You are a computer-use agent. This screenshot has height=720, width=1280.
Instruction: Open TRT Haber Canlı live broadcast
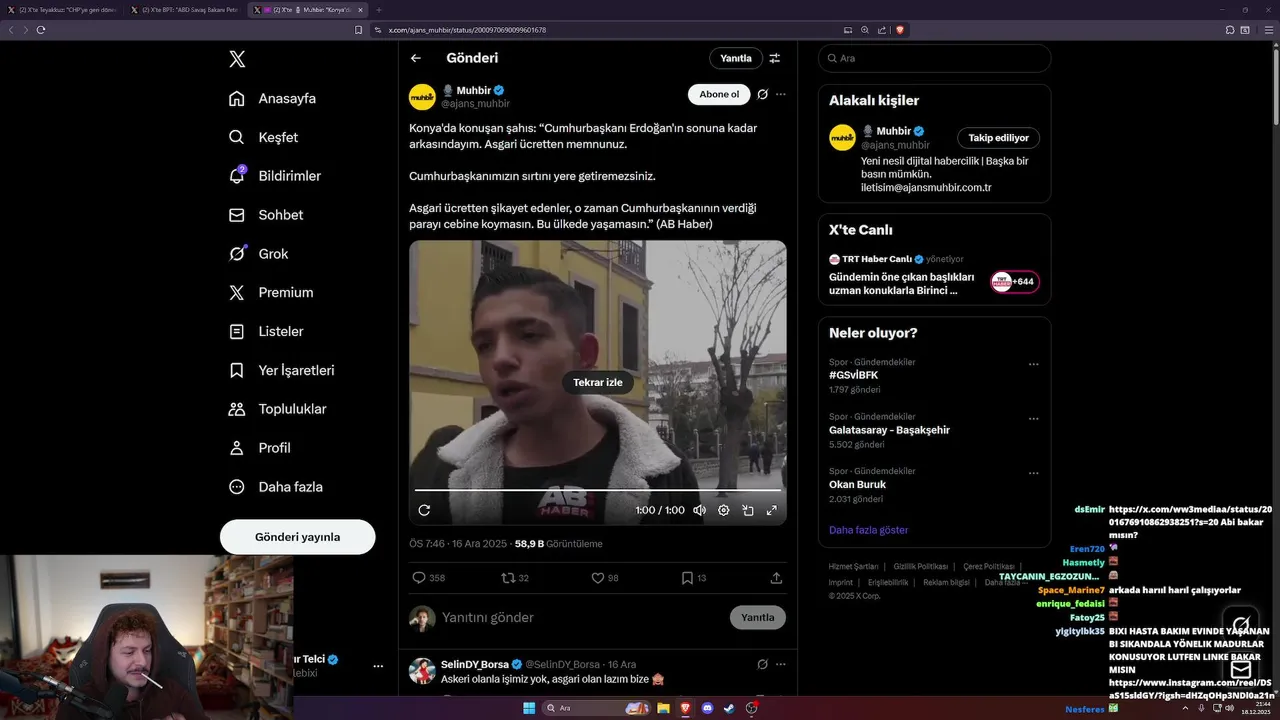(x=934, y=275)
